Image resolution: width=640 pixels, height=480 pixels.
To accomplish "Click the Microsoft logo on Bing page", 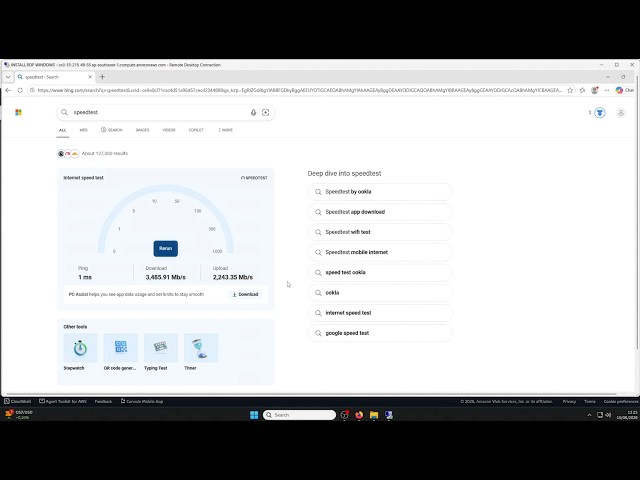I will [x=18, y=112].
